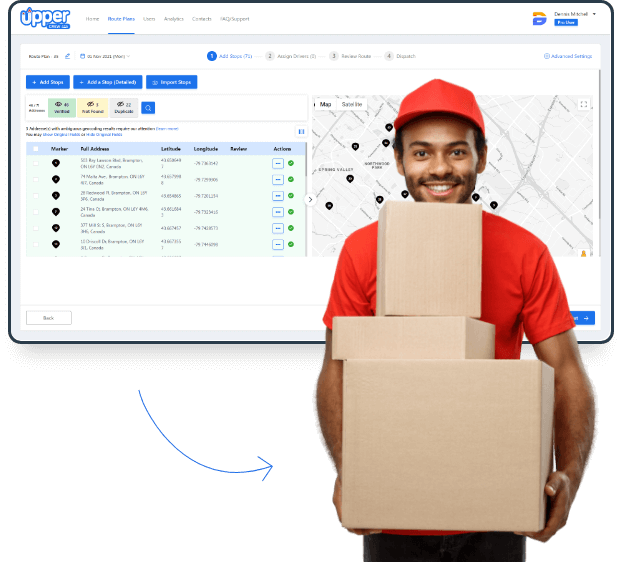This screenshot has width=622, height=562.
Task: Click the table vertical scrollbar
Action: 306,159
